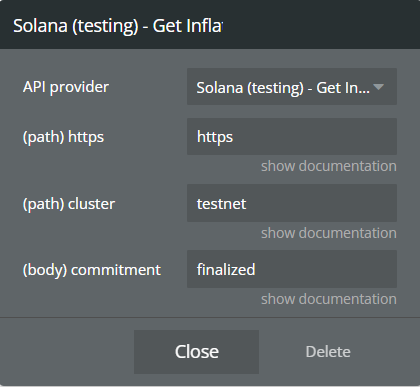This screenshot has width=420, height=387.
Task: Edit the (path) cluster testnet field
Action: tap(292, 203)
